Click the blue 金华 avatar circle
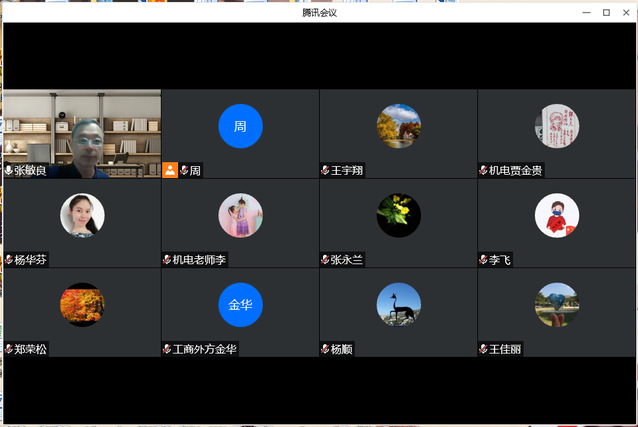Screen dimensions: 638x427 click(x=240, y=305)
